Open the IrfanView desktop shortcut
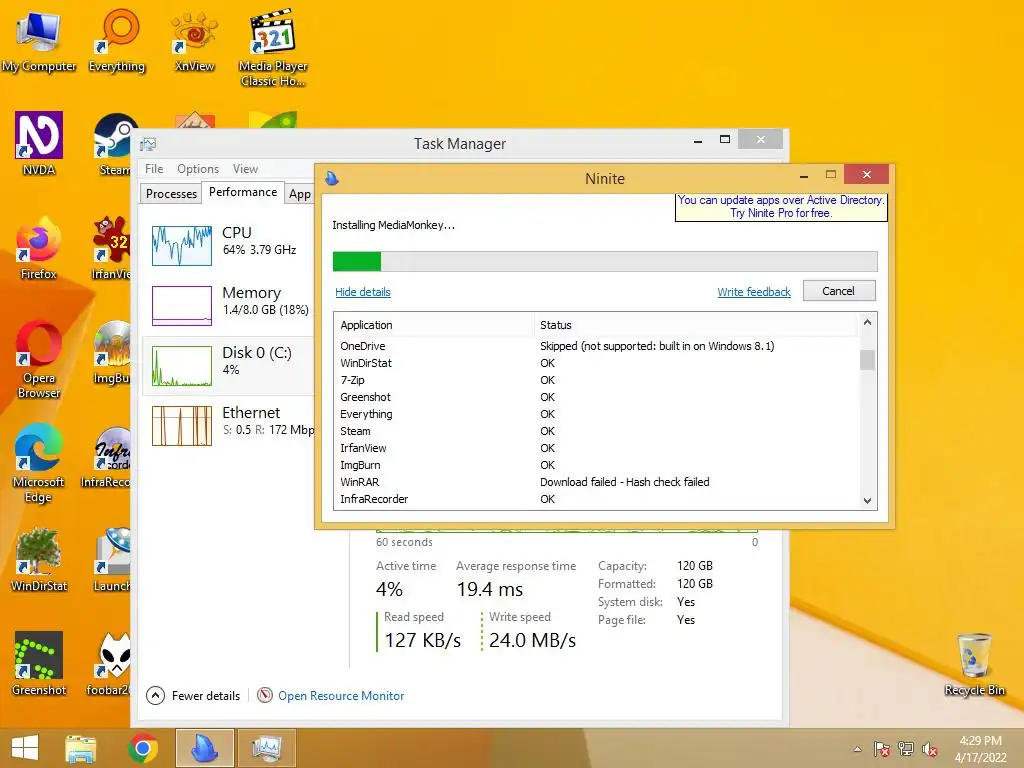Screen dimensions: 1024x768 (111, 248)
